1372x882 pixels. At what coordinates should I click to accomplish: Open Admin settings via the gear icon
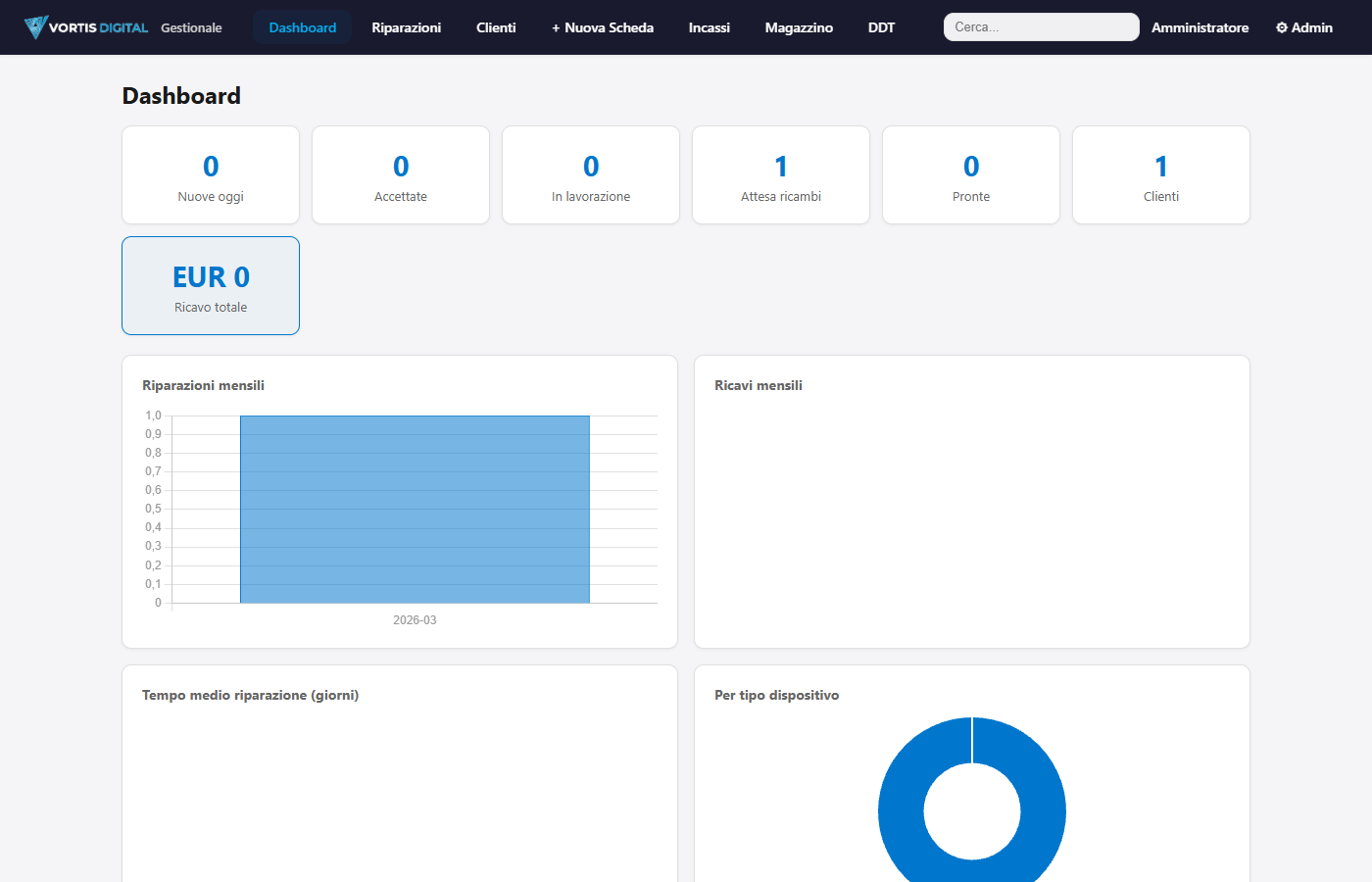(x=1303, y=27)
